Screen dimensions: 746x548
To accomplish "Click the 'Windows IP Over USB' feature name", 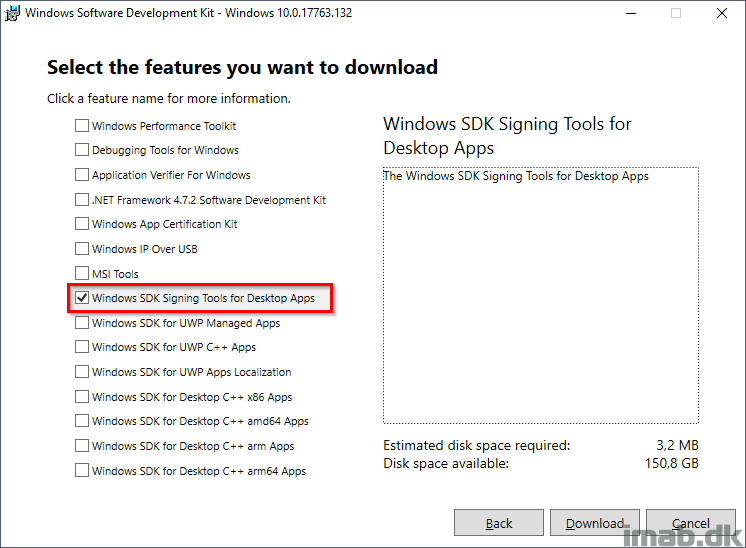I will [x=145, y=249].
